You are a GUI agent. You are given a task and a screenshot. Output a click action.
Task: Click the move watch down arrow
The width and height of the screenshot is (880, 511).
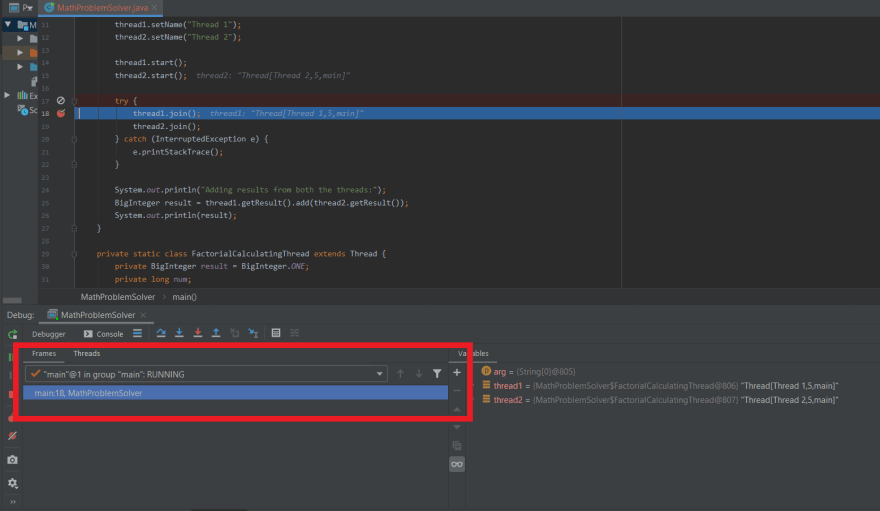coord(457,427)
